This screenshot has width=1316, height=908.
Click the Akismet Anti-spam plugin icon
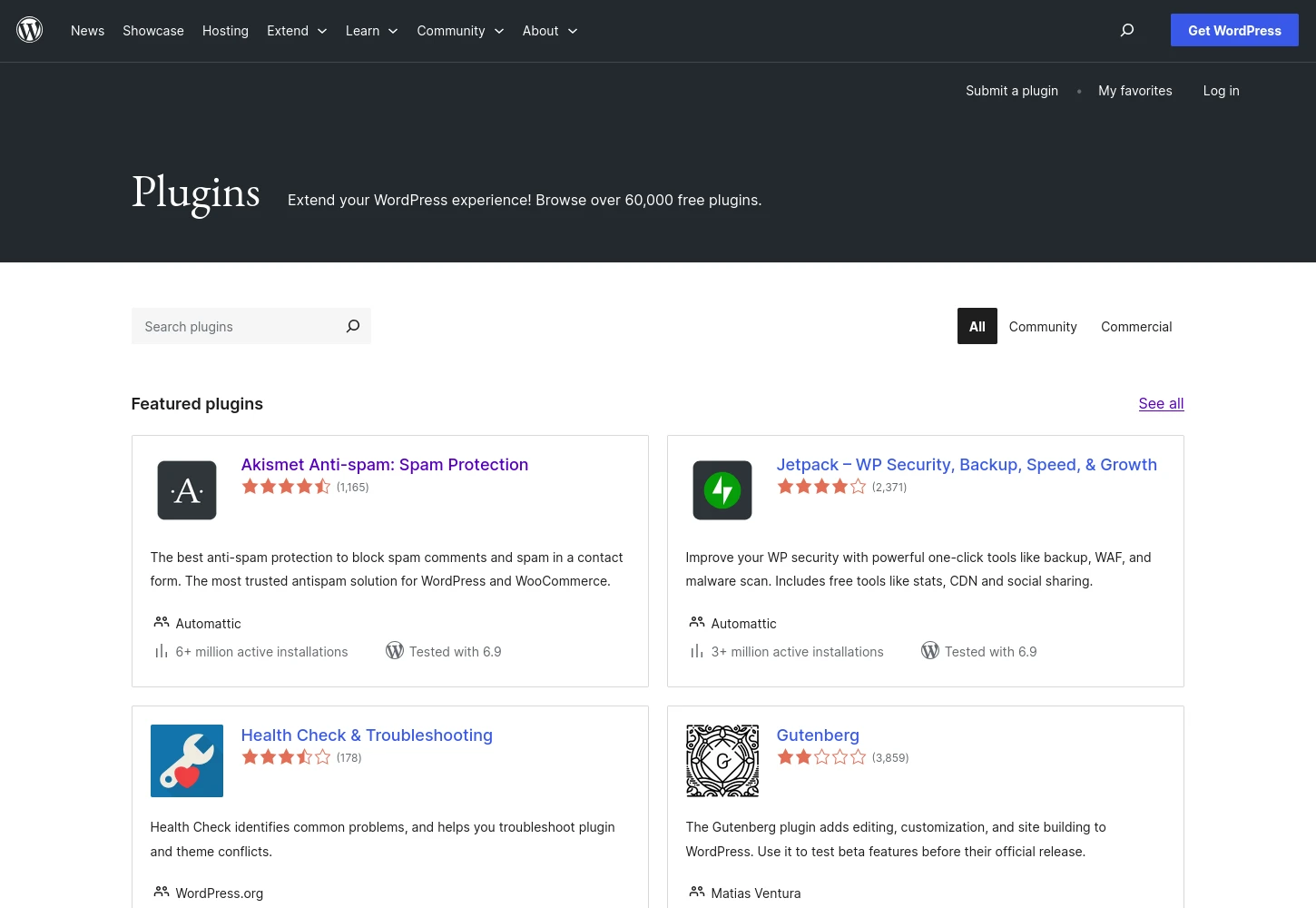pos(186,490)
